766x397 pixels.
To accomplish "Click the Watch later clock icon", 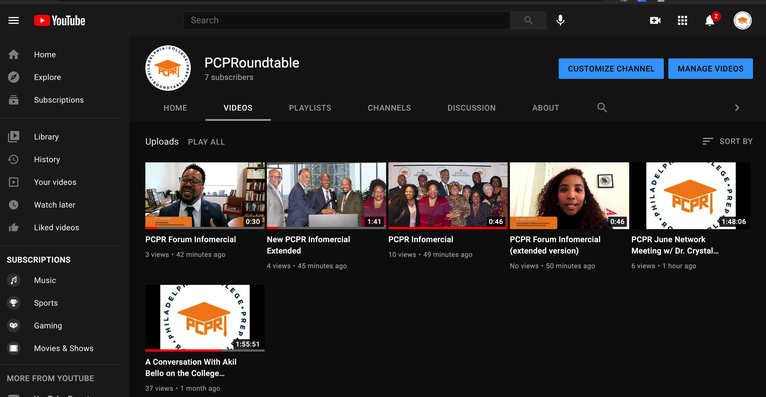I will point(14,205).
